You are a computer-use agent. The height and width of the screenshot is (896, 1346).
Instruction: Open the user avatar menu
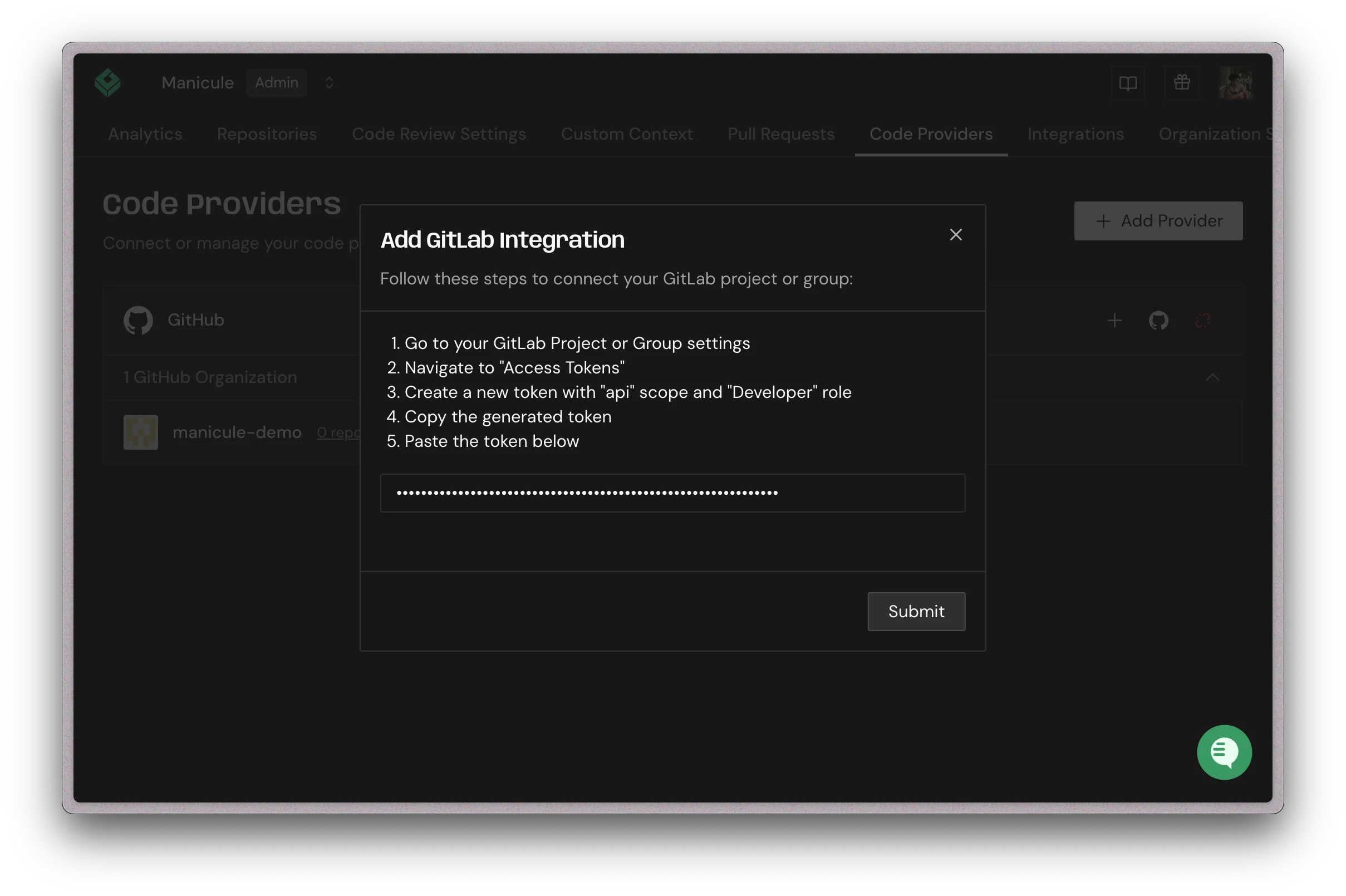click(x=1236, y=83)
